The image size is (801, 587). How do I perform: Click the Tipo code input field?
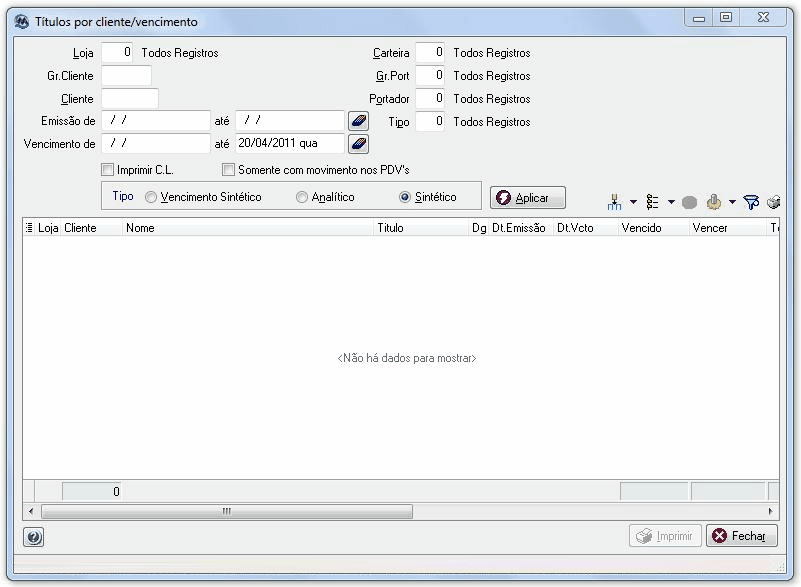click(430, 122)
